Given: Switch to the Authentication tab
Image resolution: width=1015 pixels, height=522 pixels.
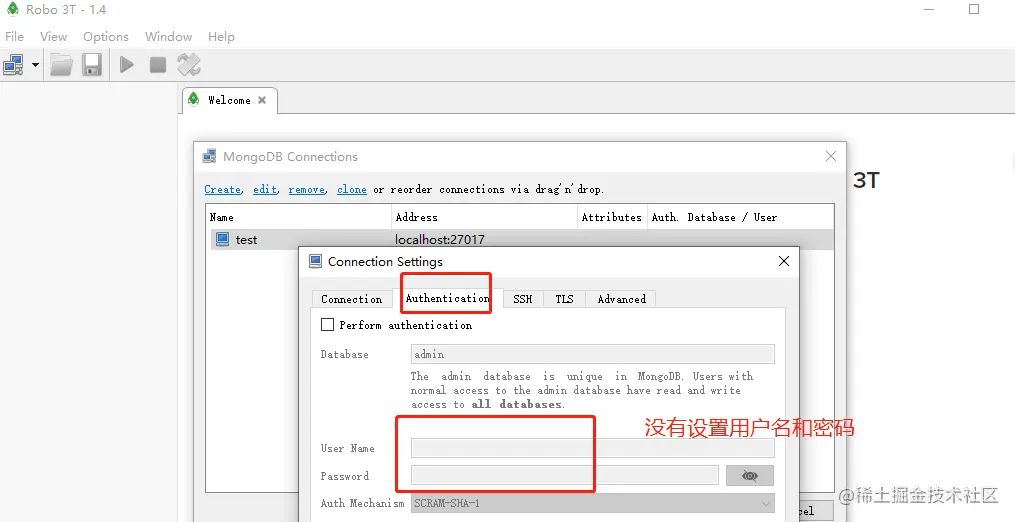Looking at the screenshot, I should (447, 298).
